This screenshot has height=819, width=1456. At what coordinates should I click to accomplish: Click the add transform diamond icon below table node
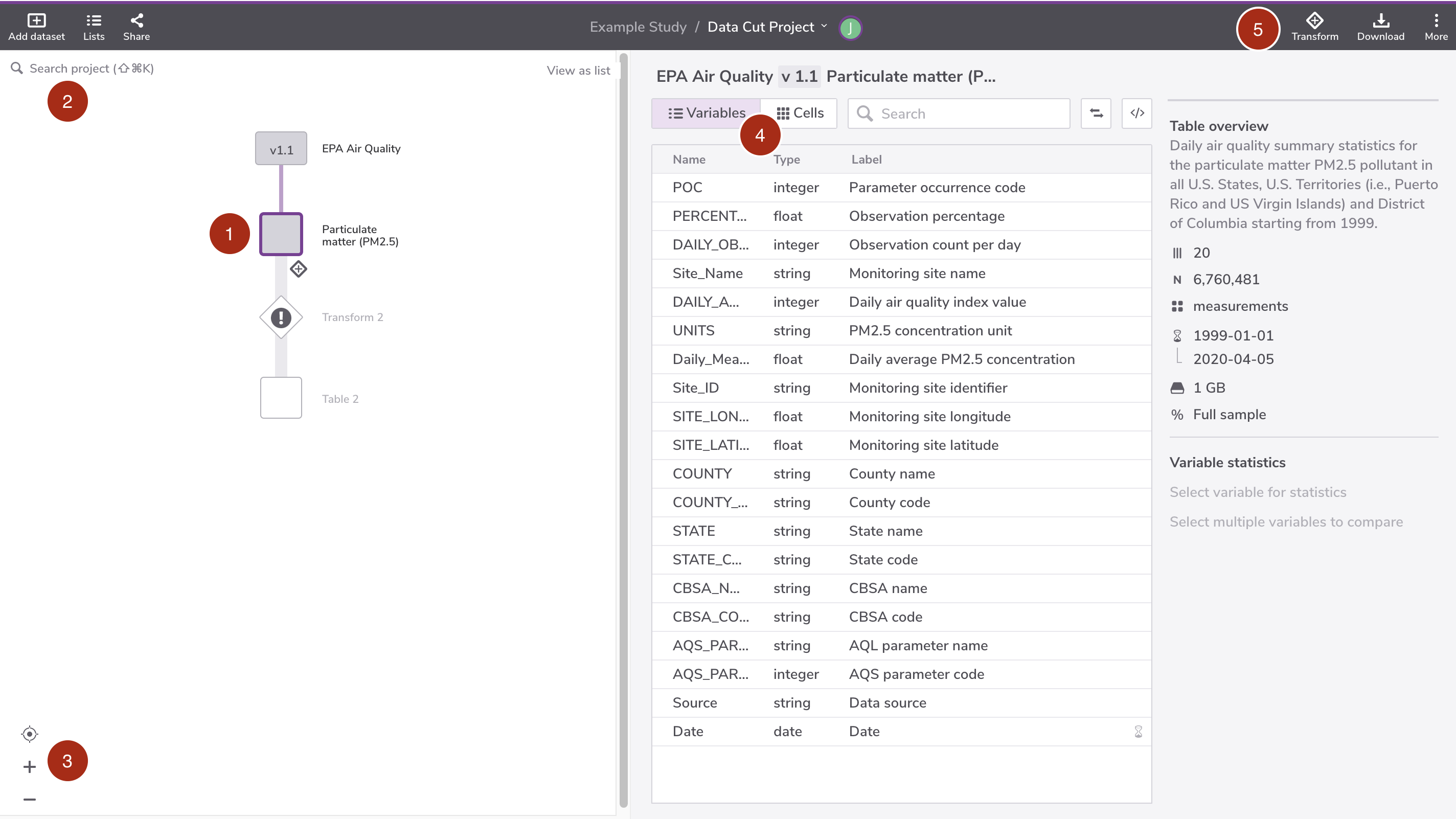[x=299, y=269]
